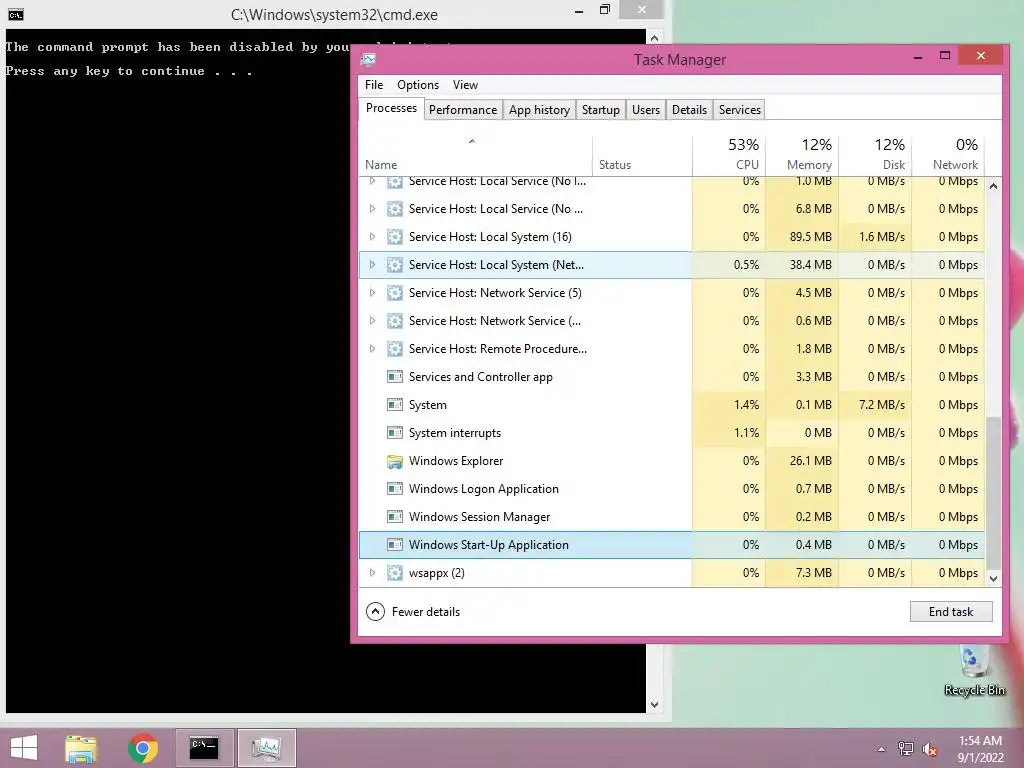Open File Explorer from the taskbar

point(81,748)
